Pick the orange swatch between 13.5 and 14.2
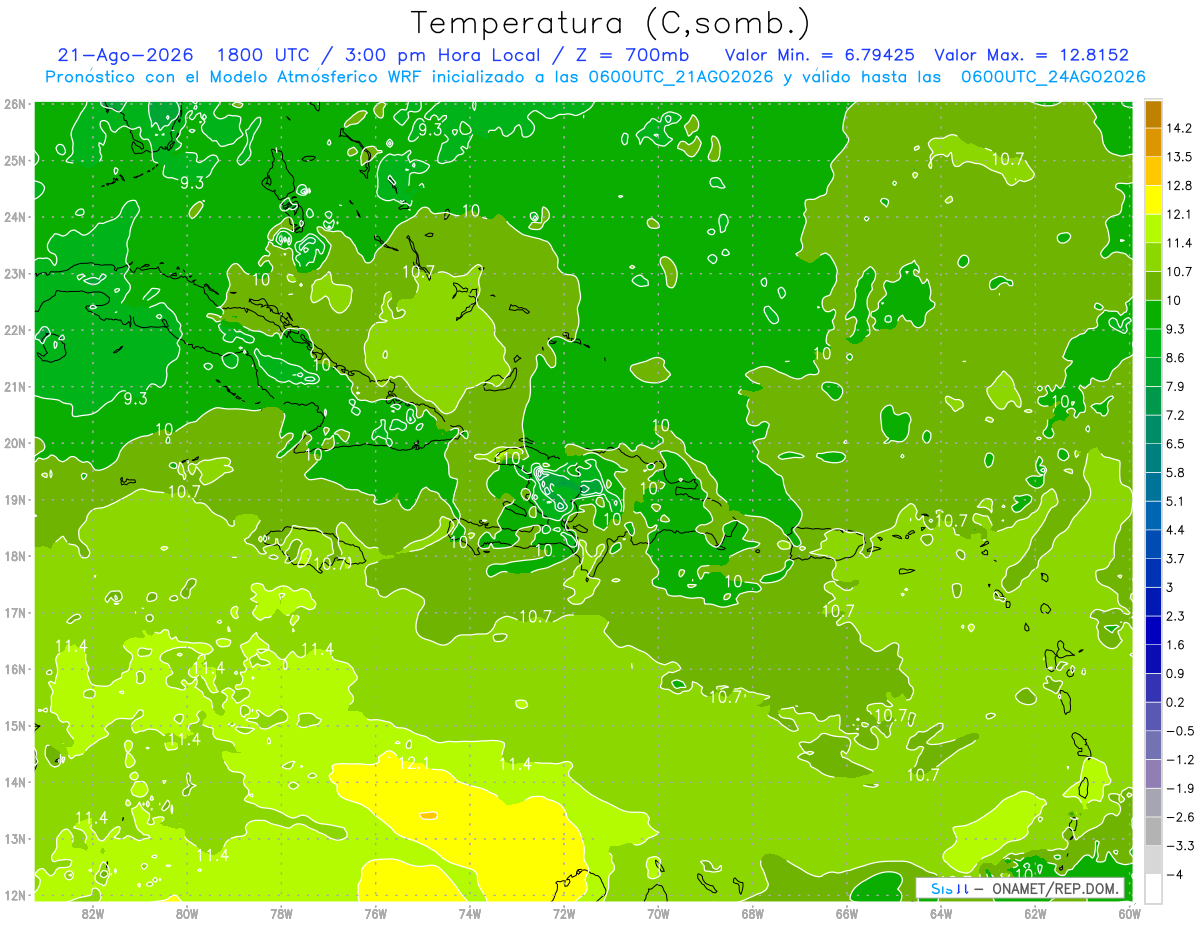Image resolution: width=1200 pixels, height=927 pixels. pyautogui.click(x=1153, y=143)
